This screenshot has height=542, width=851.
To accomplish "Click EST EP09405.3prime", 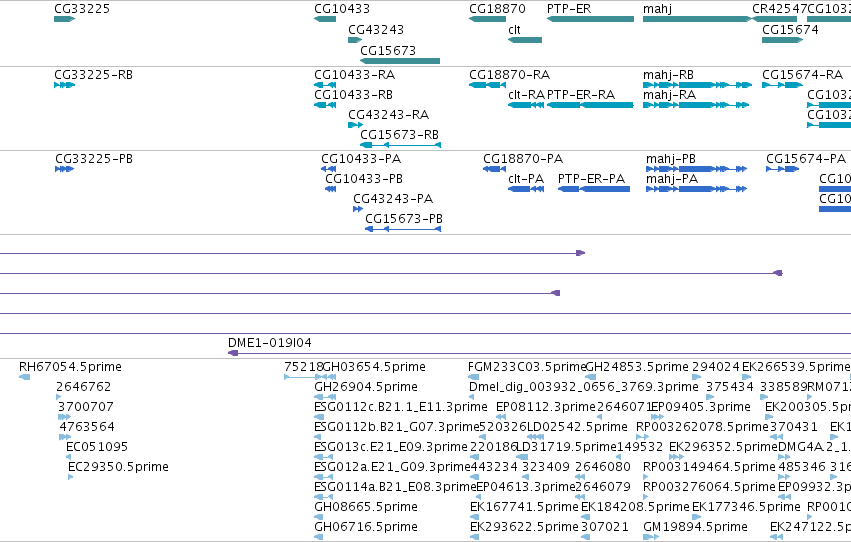I will pyautogui.click(x=701, y=406).
